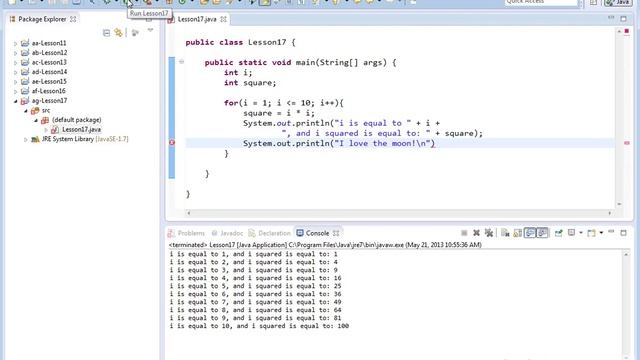Click the editor vertical scrollbar up arrow
This screenshot has height=360, width=640.
619,31
